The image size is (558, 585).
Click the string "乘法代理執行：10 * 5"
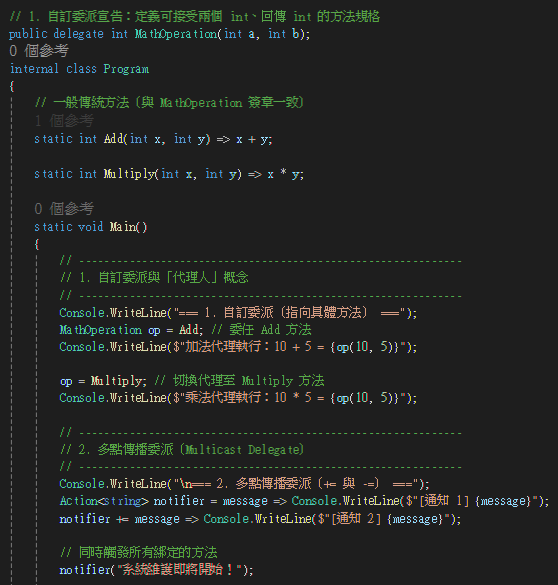(248, 398)
